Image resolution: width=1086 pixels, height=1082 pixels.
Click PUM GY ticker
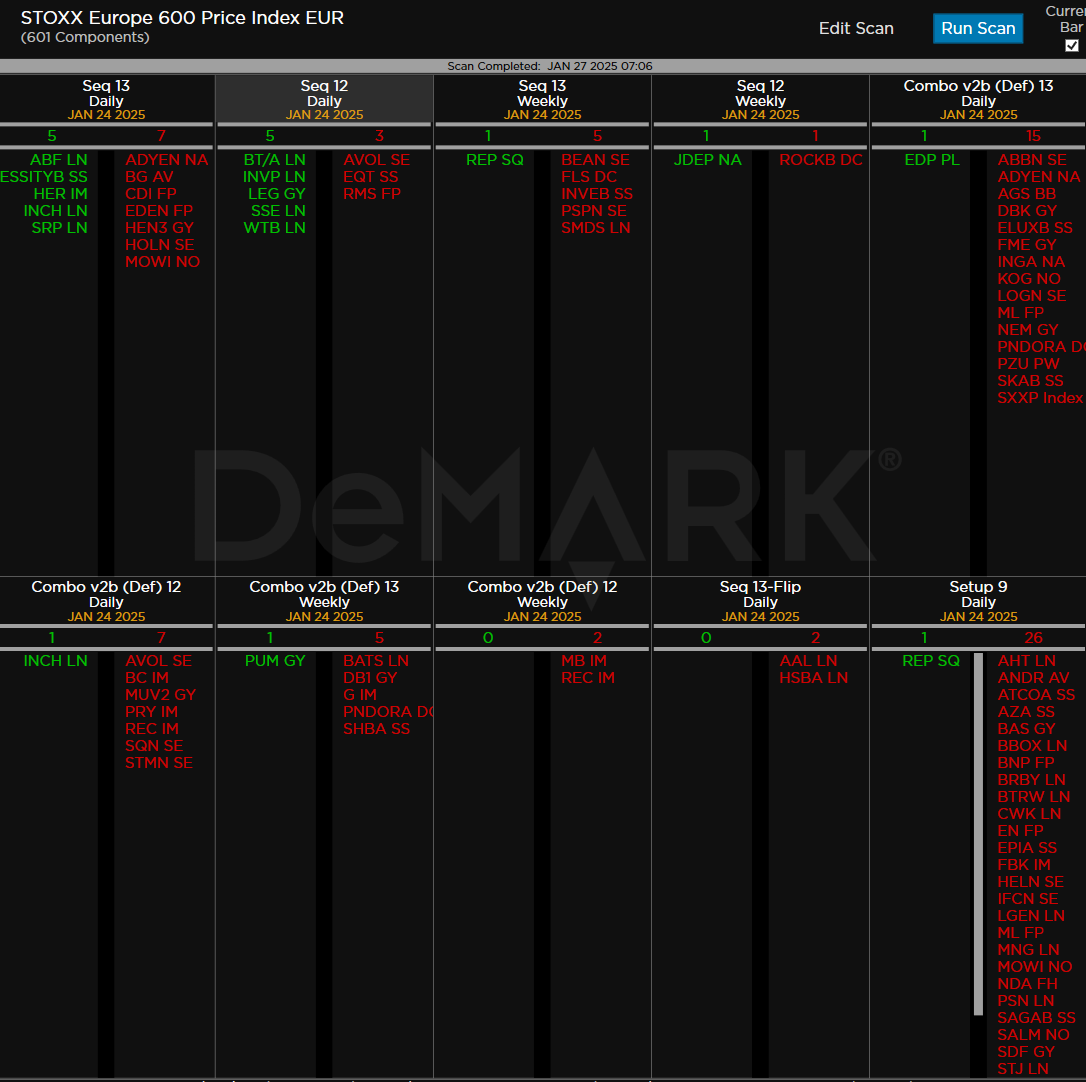click(x=275, y=661)
